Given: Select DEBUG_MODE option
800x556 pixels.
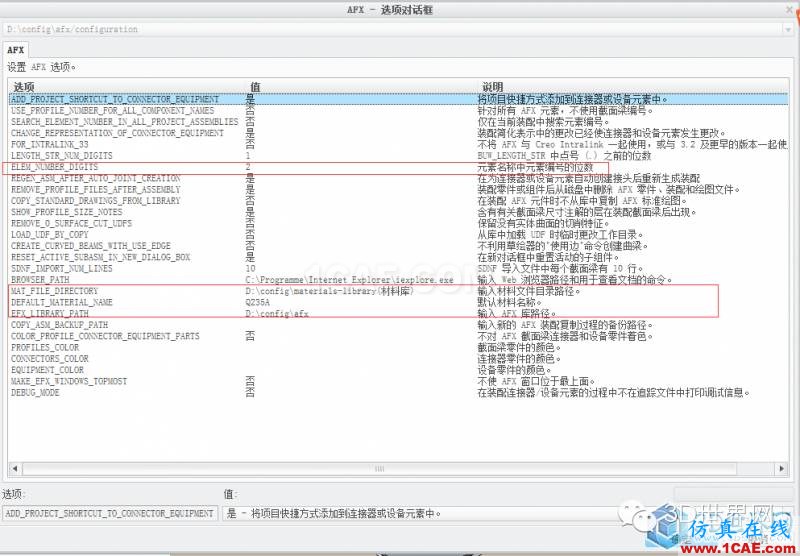Looking at the screenshot, I should pos(35,392).
